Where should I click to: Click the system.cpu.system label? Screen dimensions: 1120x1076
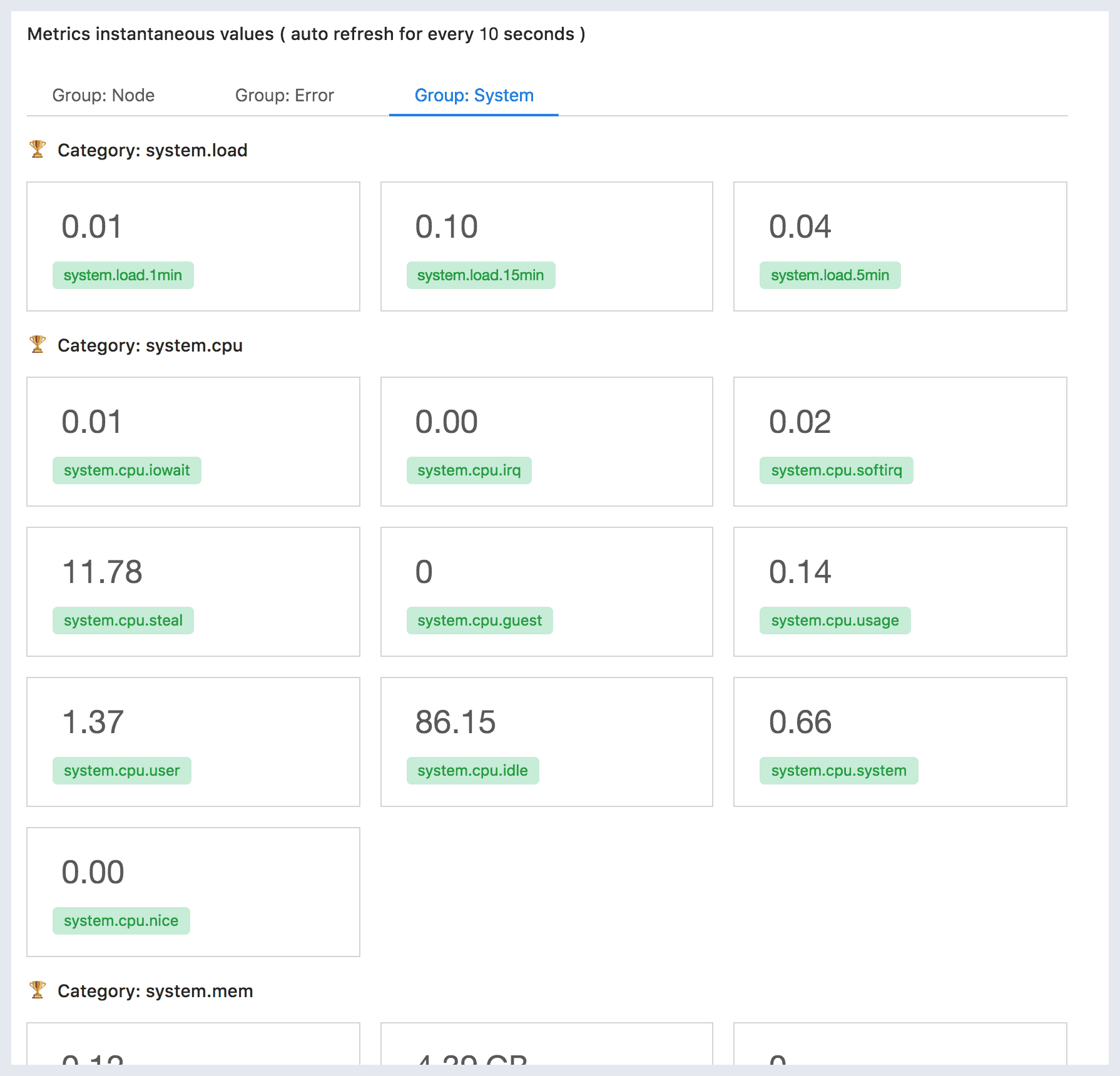coord(838,771)
